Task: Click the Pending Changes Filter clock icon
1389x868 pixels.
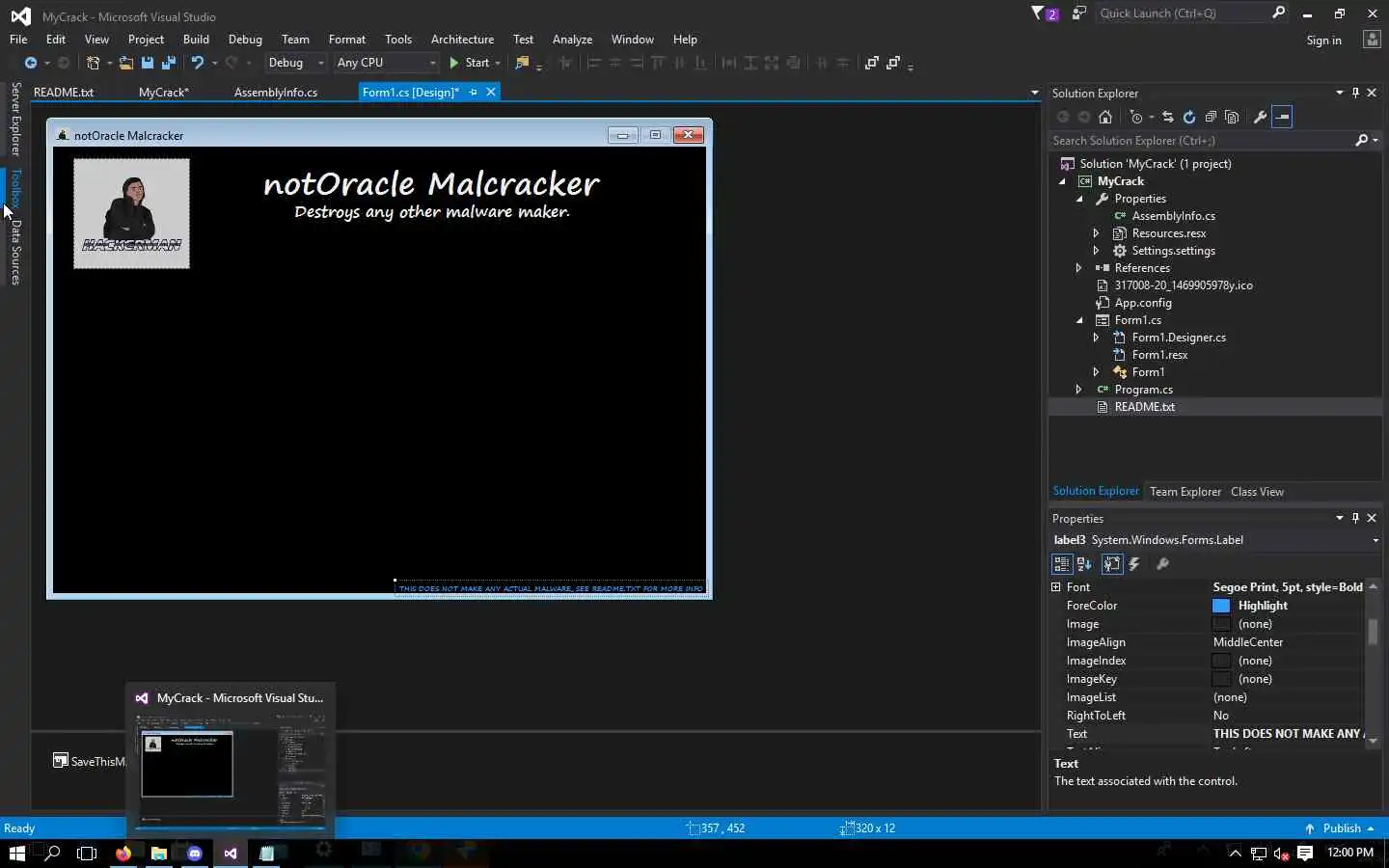Action: click(x=1136, y=117)
